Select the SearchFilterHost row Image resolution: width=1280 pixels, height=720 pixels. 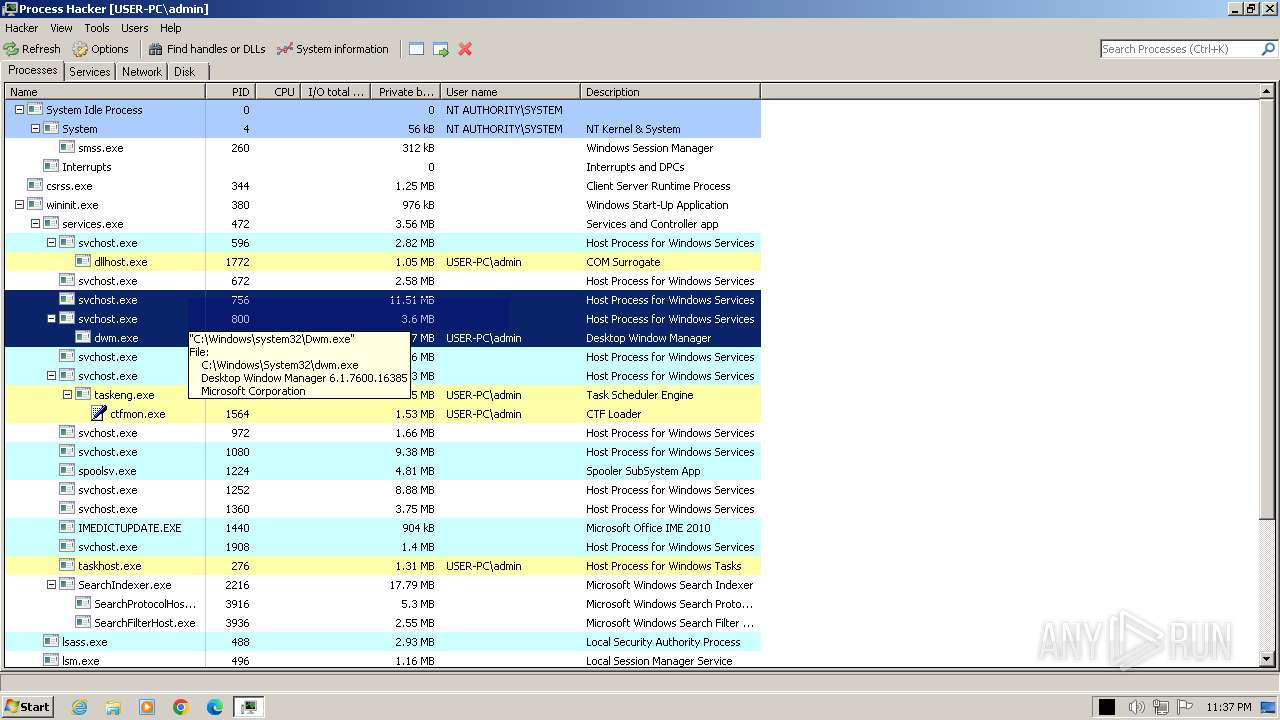(383, 623)
